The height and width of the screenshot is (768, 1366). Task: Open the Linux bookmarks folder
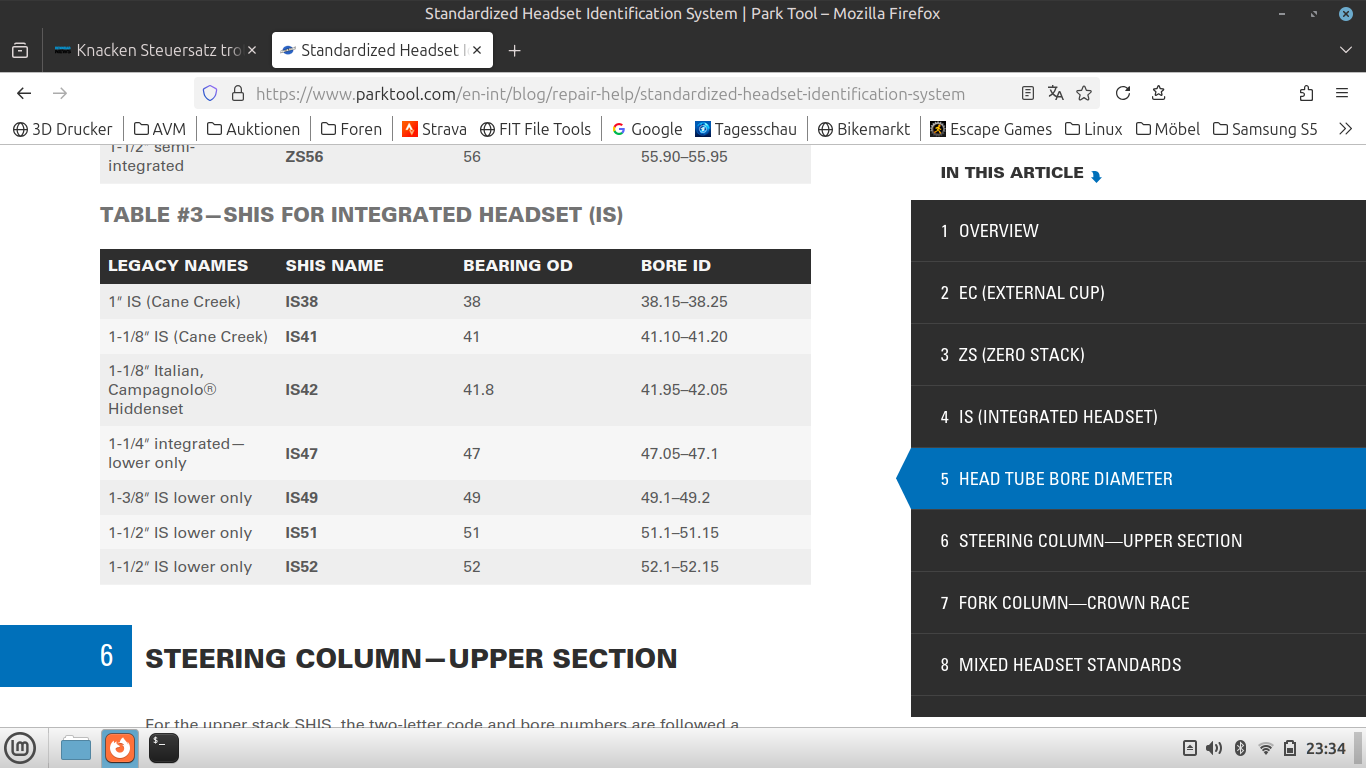[x=1093, y=129]
